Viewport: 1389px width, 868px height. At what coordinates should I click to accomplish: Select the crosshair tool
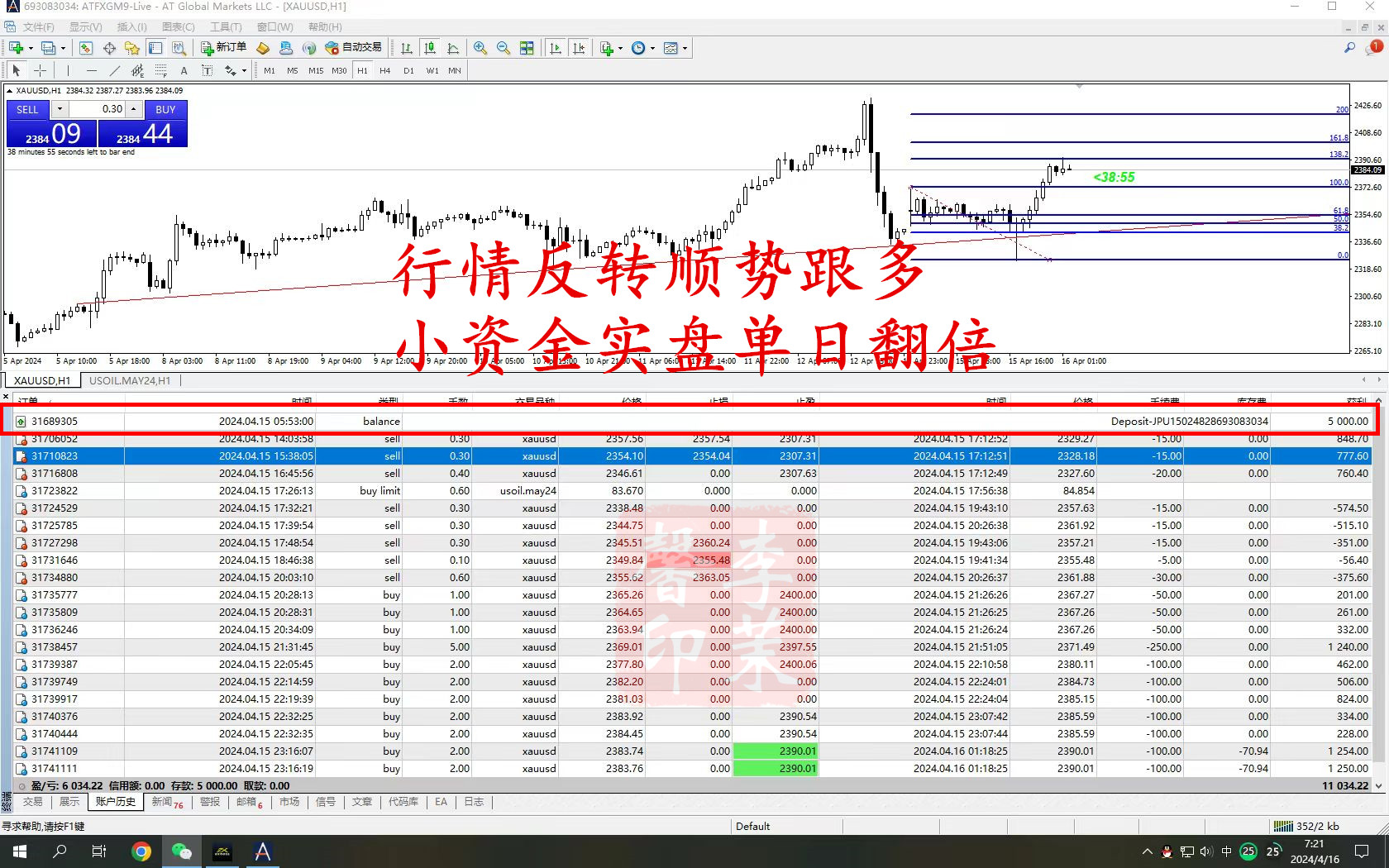click(x=40, y=70)
